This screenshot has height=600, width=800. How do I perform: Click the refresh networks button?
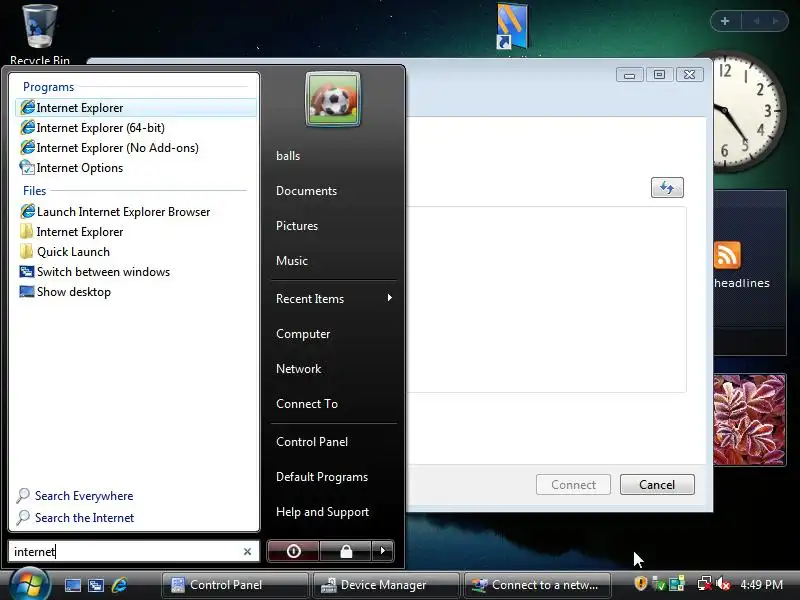667,188
